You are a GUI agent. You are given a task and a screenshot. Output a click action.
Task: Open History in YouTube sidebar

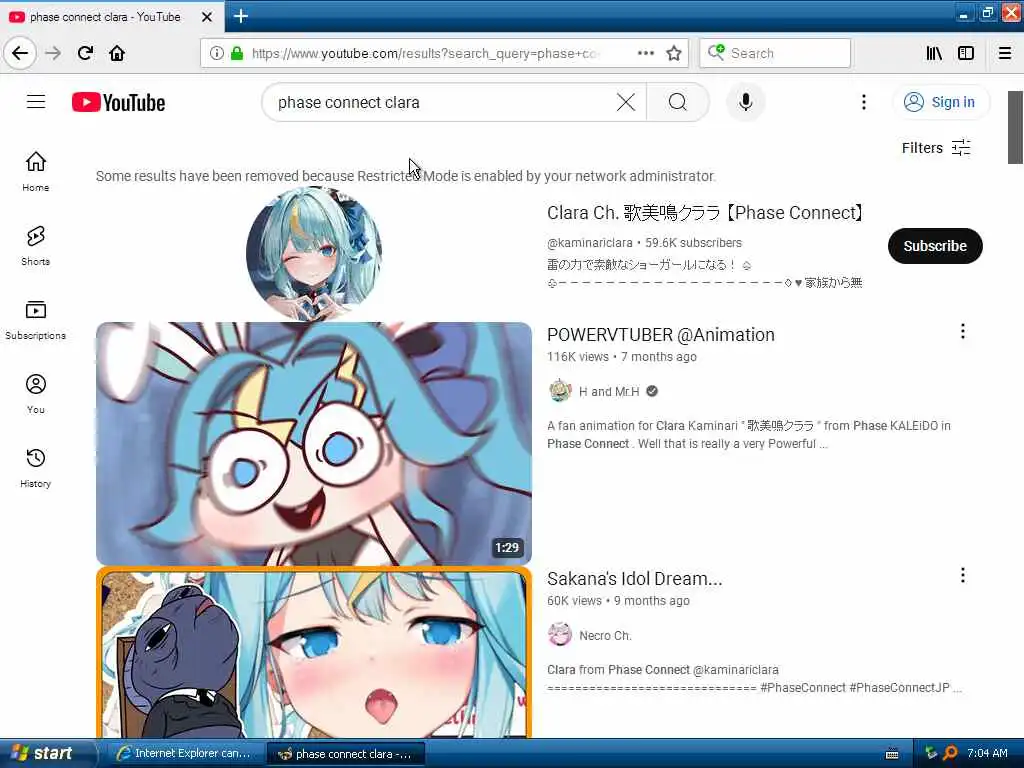[35, 468]
